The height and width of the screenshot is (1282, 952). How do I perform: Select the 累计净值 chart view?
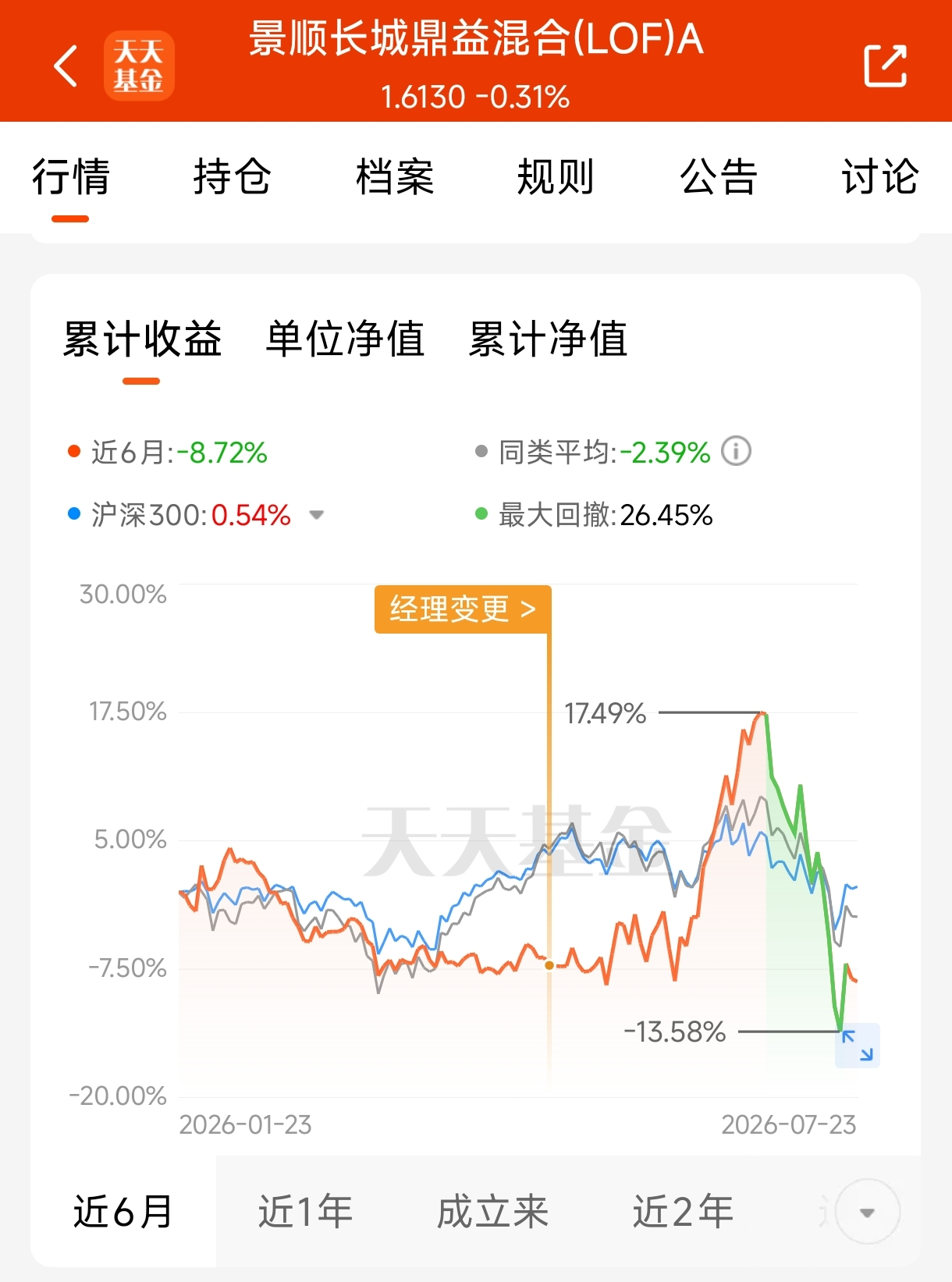(x=548, y=339)
